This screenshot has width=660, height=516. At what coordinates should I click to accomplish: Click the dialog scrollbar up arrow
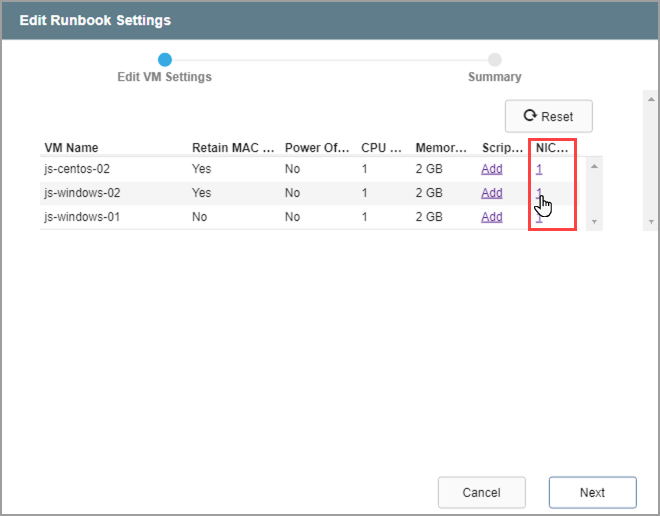click(649, 100)
